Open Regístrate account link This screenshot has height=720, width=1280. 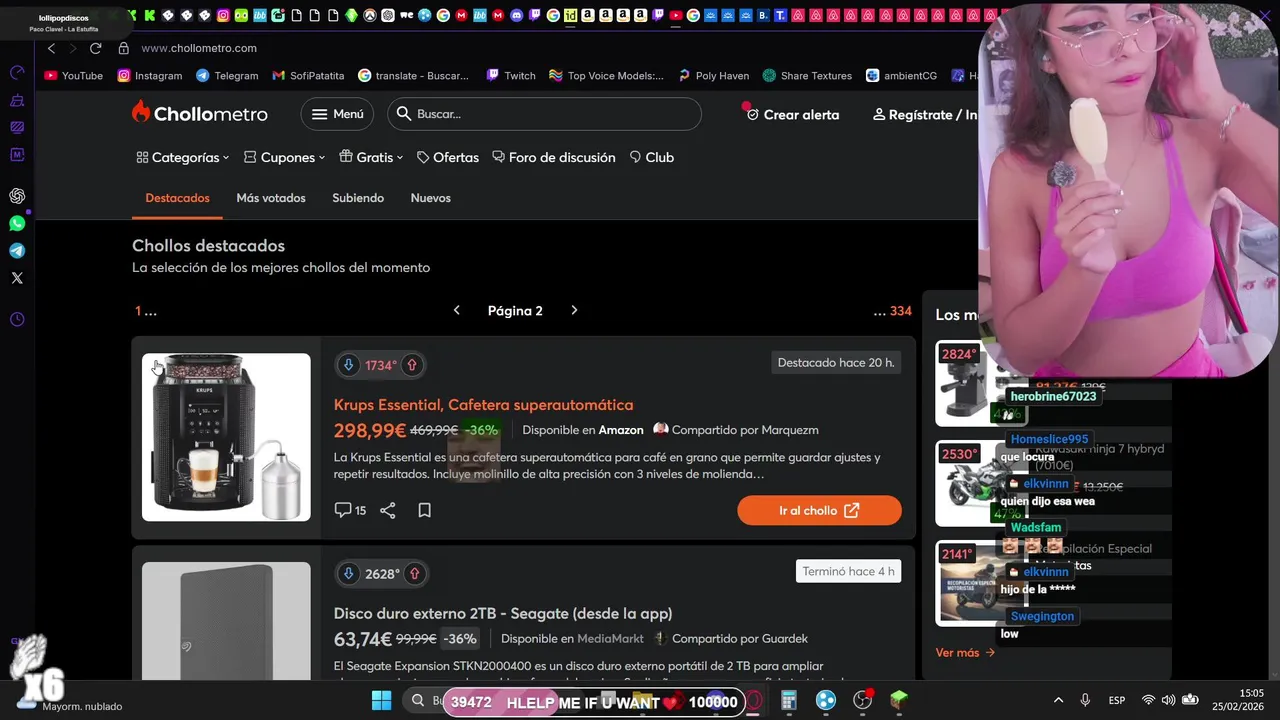925,115
